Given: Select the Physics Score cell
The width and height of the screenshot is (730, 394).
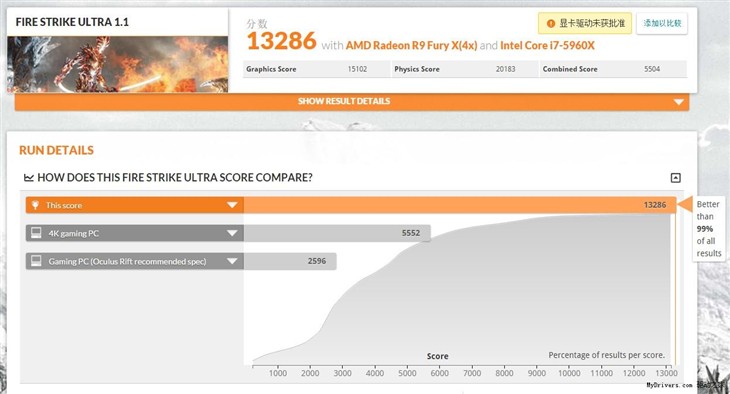Looking at the screenshot, I should coord(465,69).
